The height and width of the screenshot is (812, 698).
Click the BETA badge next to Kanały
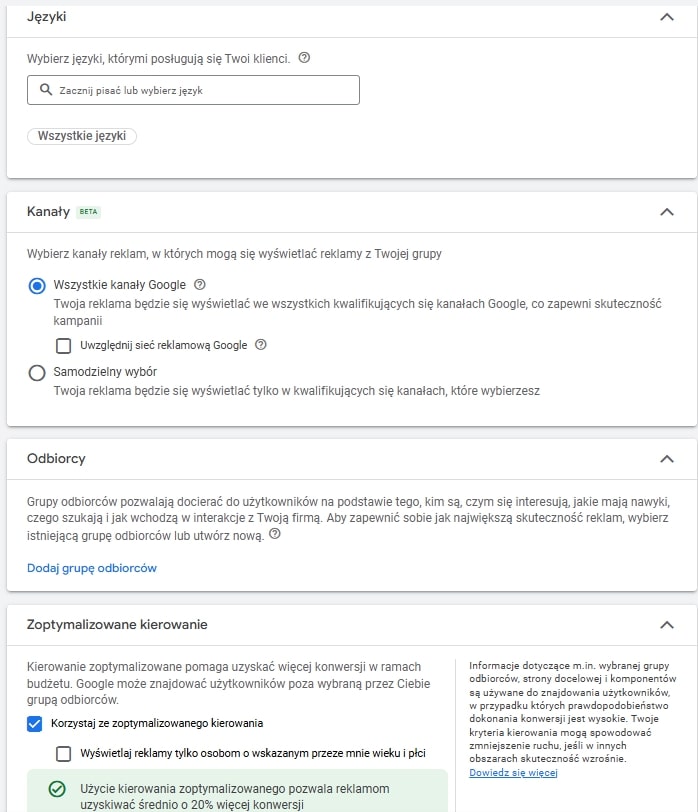click(90, 212)
